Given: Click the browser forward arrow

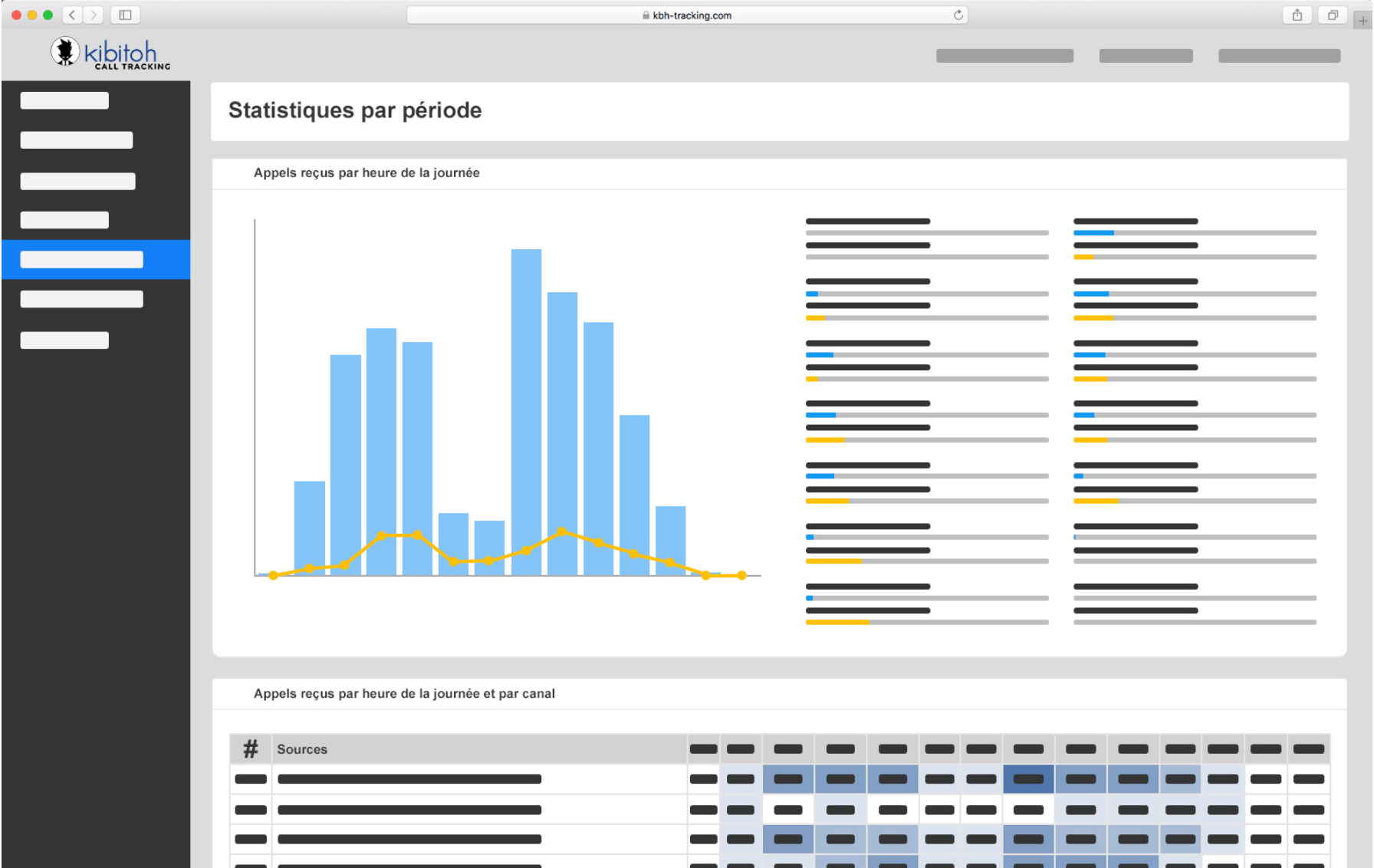Looking at the screenshot, I should tap(94, 15).
